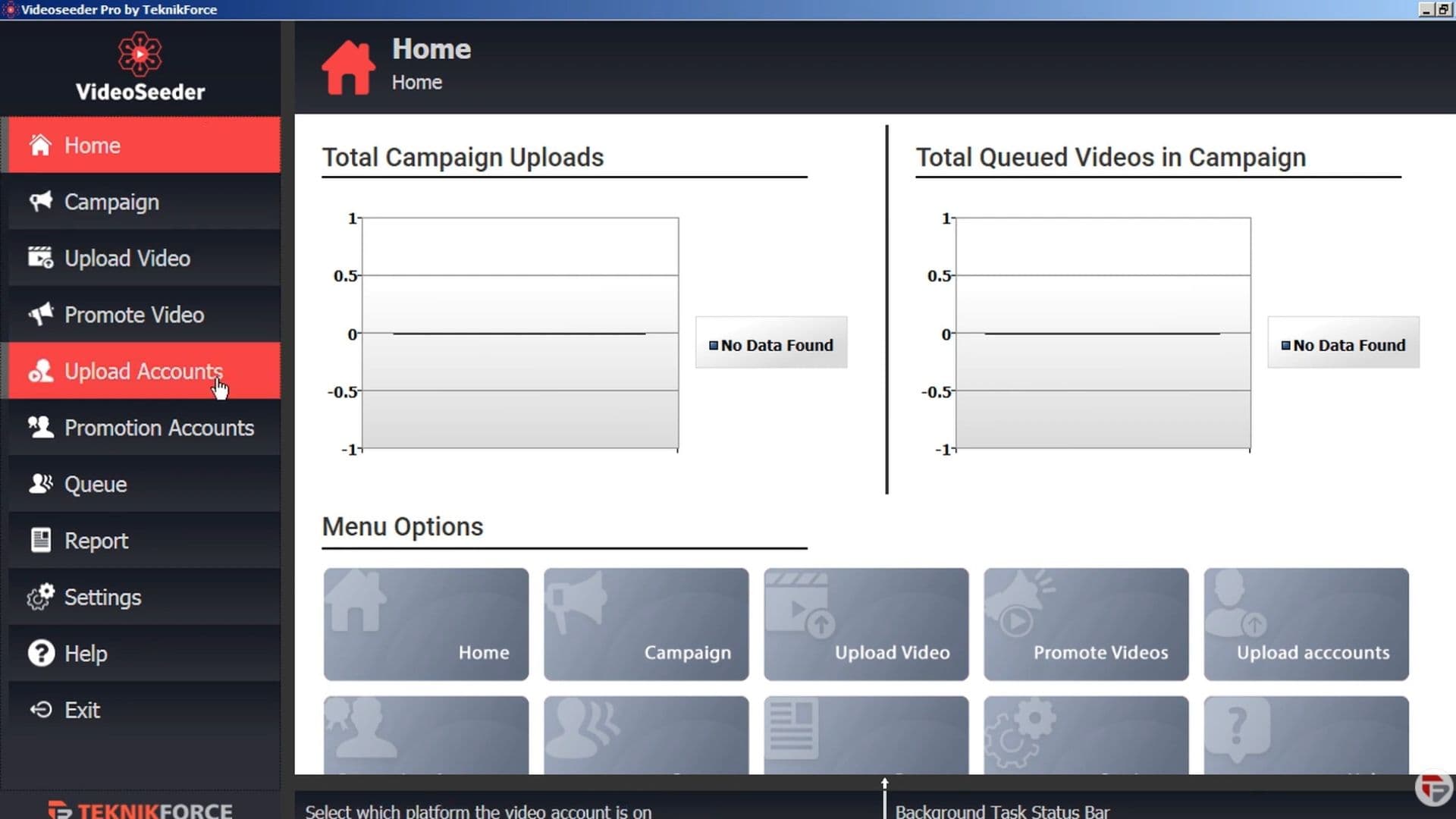The image size is (1456, 819).
Task: Click the Campaign tile under Menu Options
Action: click(x=645, y=624)
